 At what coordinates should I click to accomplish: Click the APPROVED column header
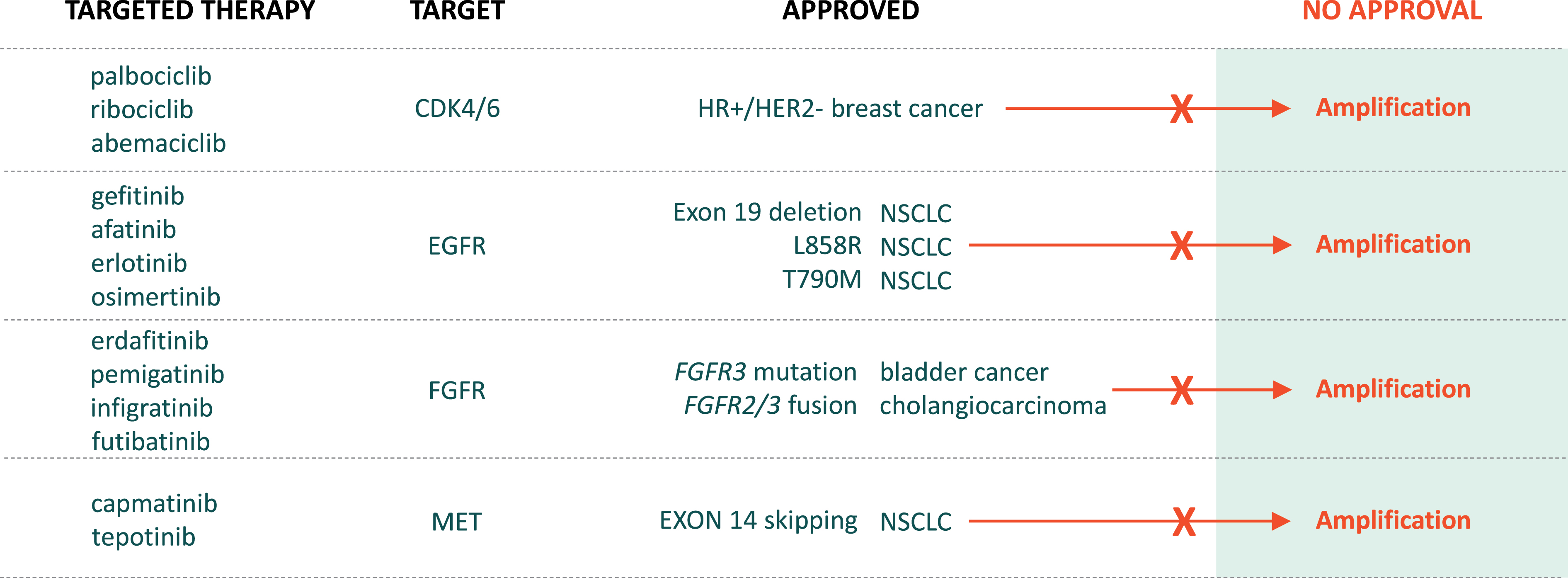point(851,11)
